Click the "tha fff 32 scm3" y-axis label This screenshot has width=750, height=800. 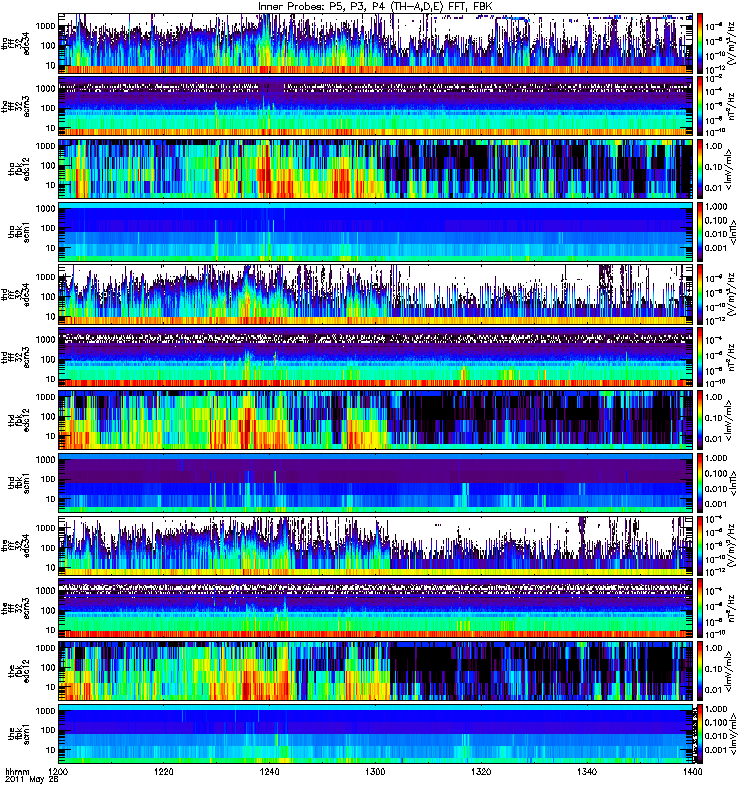[x=16, y=106]
